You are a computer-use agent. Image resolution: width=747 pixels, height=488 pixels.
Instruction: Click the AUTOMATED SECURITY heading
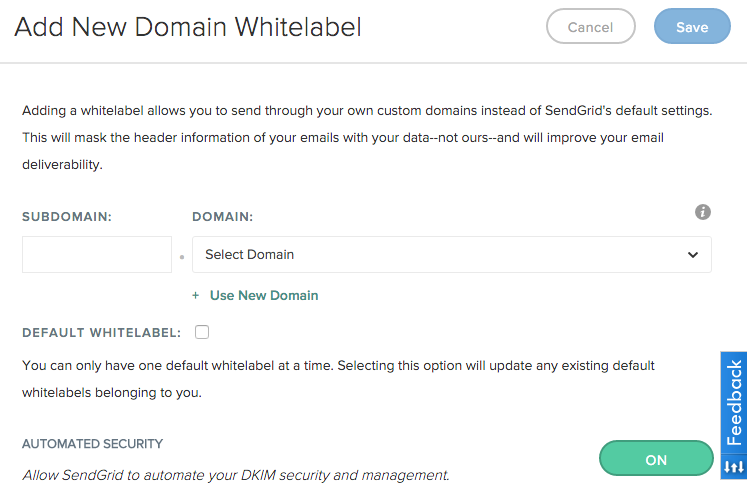(x=92, y=444)
